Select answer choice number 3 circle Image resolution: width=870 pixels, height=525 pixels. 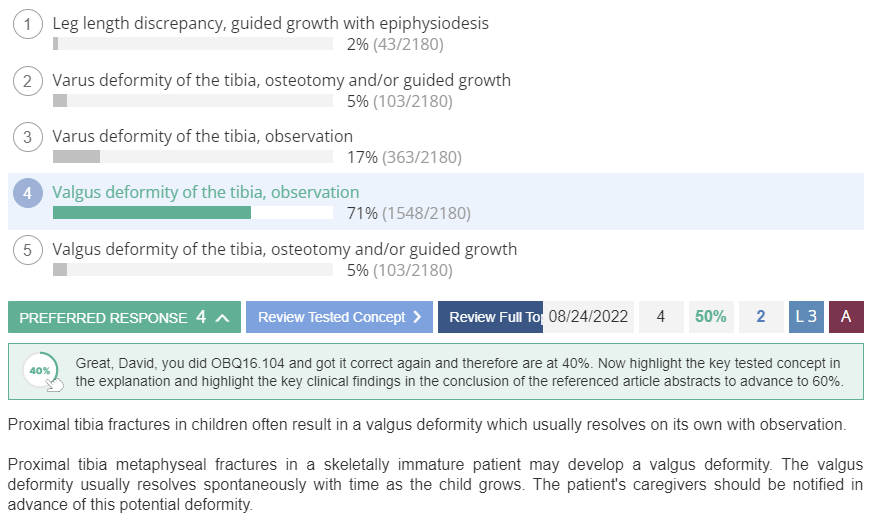tap(28, 137)
